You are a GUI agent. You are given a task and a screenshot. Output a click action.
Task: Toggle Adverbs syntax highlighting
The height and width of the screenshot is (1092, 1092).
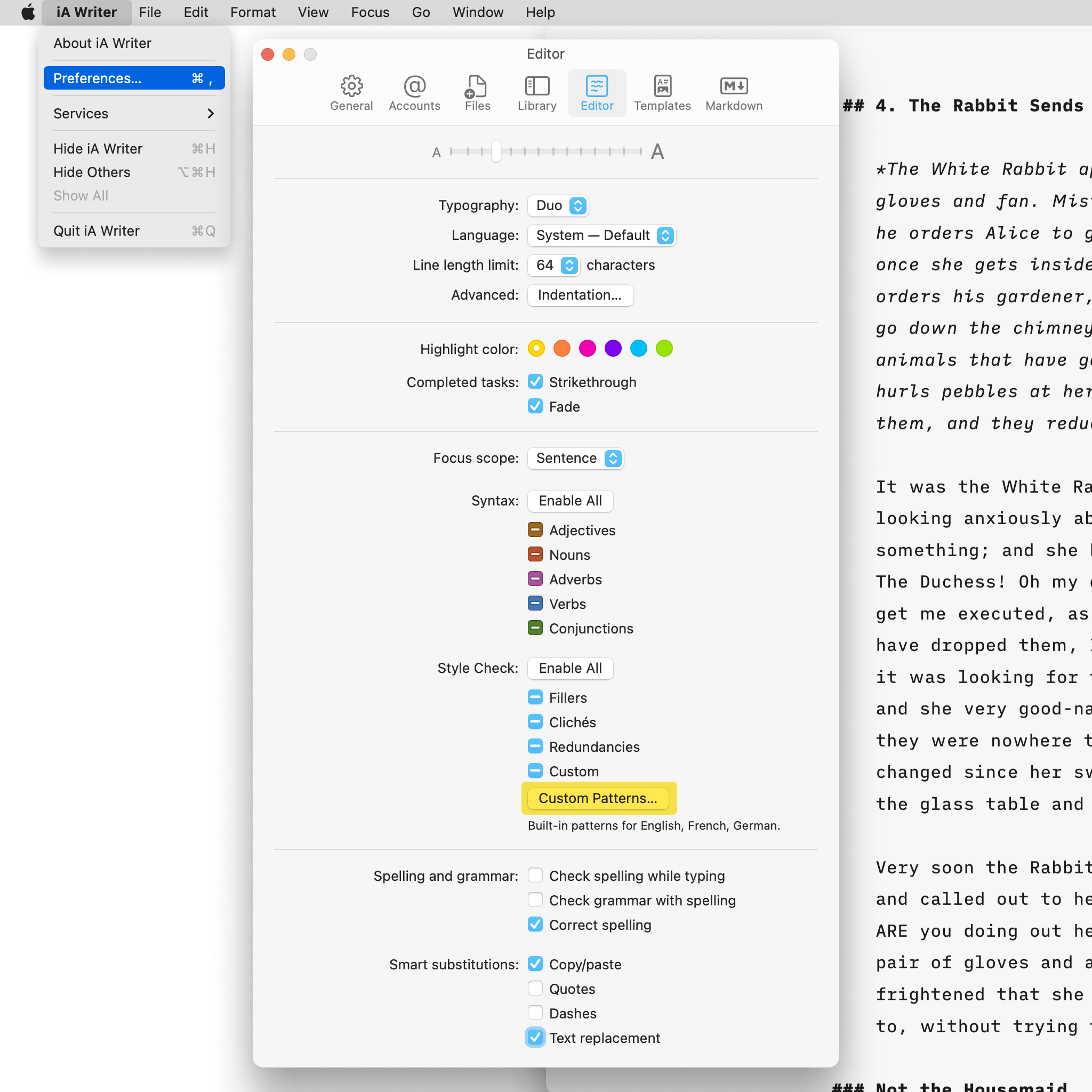(x=535, y=580)
